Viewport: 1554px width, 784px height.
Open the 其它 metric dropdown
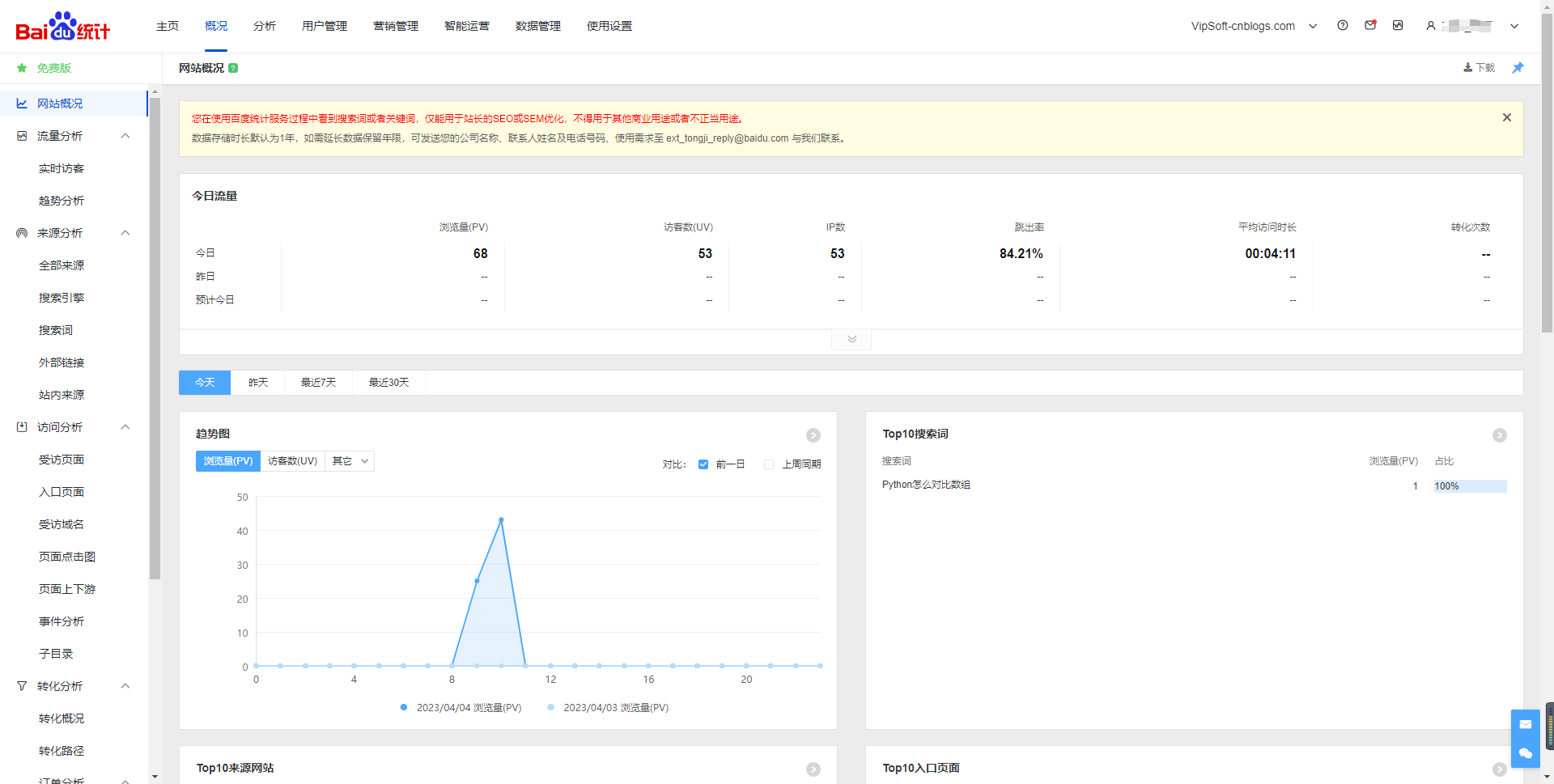[x=350, y=461]
